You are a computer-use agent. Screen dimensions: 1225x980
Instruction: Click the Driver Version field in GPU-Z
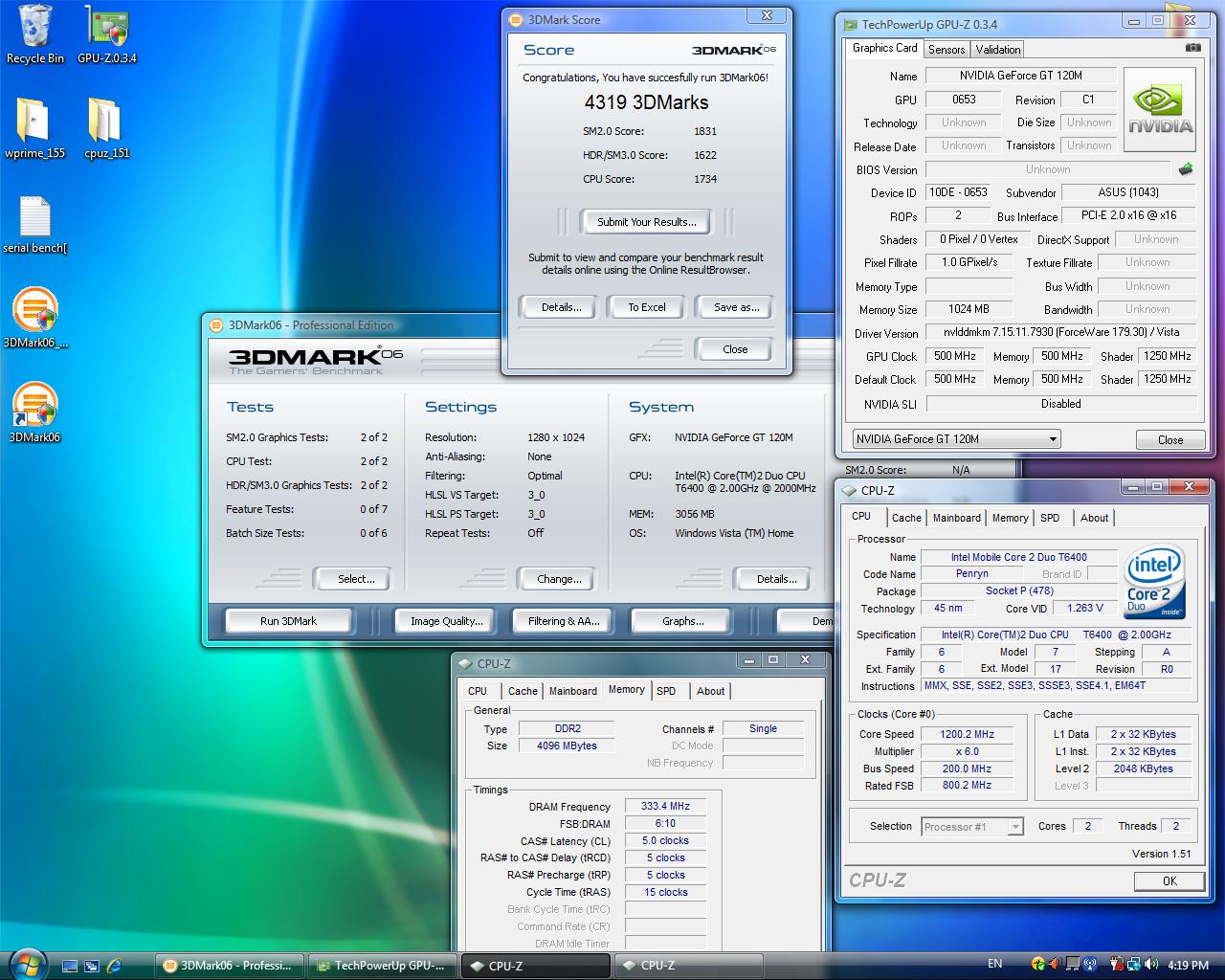tap(1060, 332)
